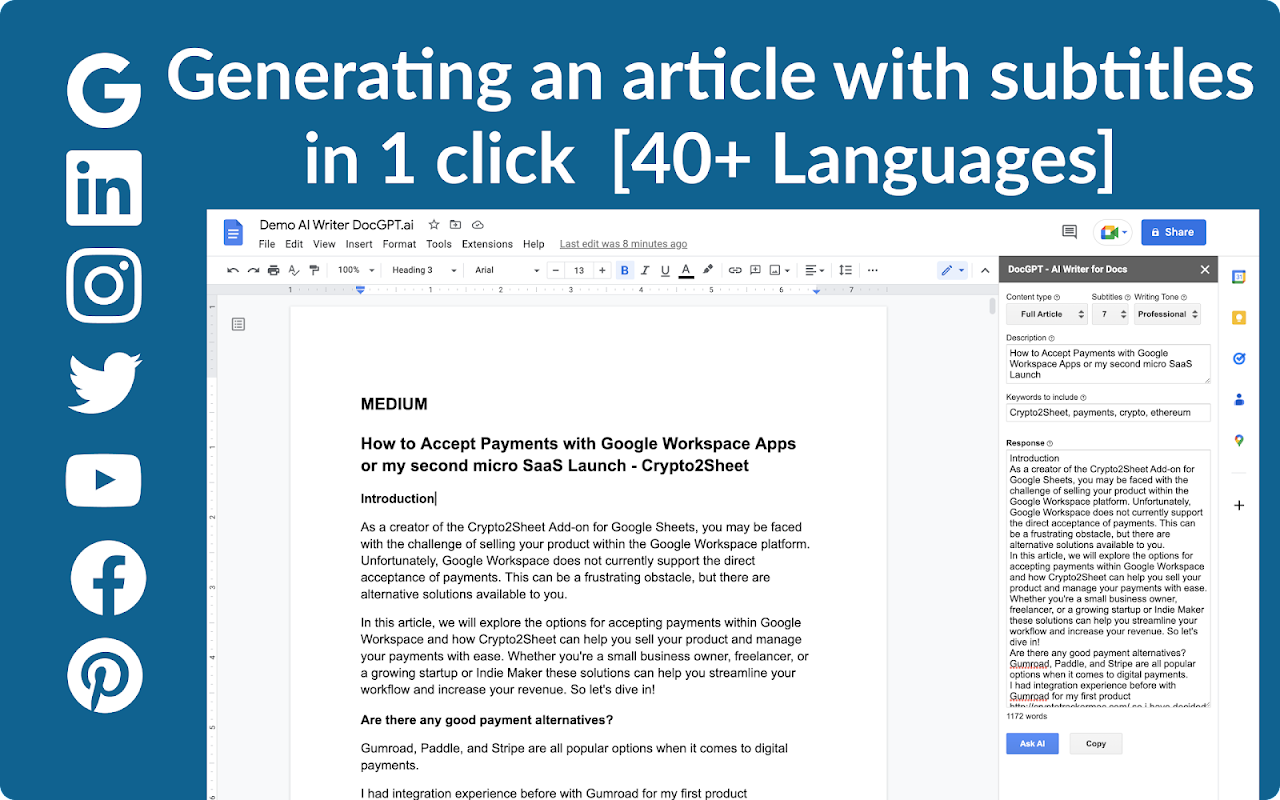Add a comment using toolbar comment icon

756,270
